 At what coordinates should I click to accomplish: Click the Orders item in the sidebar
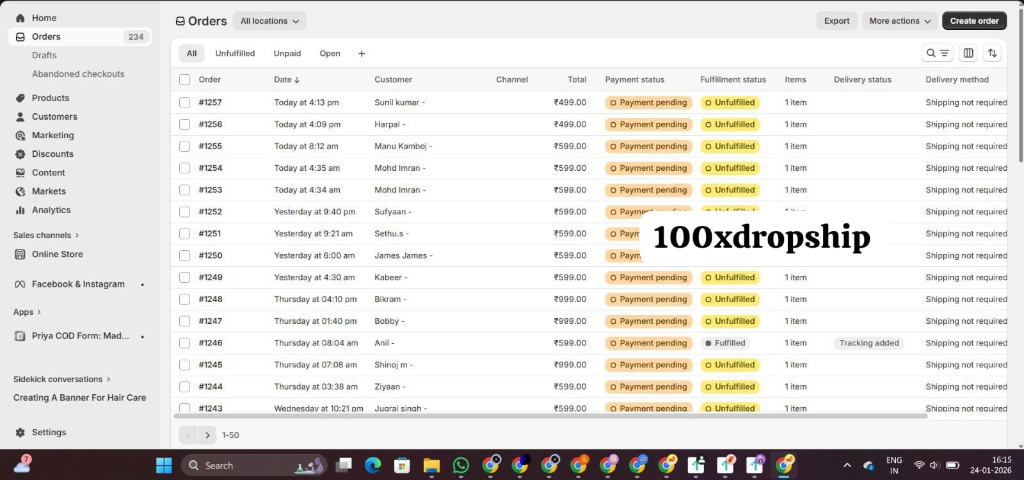(x=80, y=37)
